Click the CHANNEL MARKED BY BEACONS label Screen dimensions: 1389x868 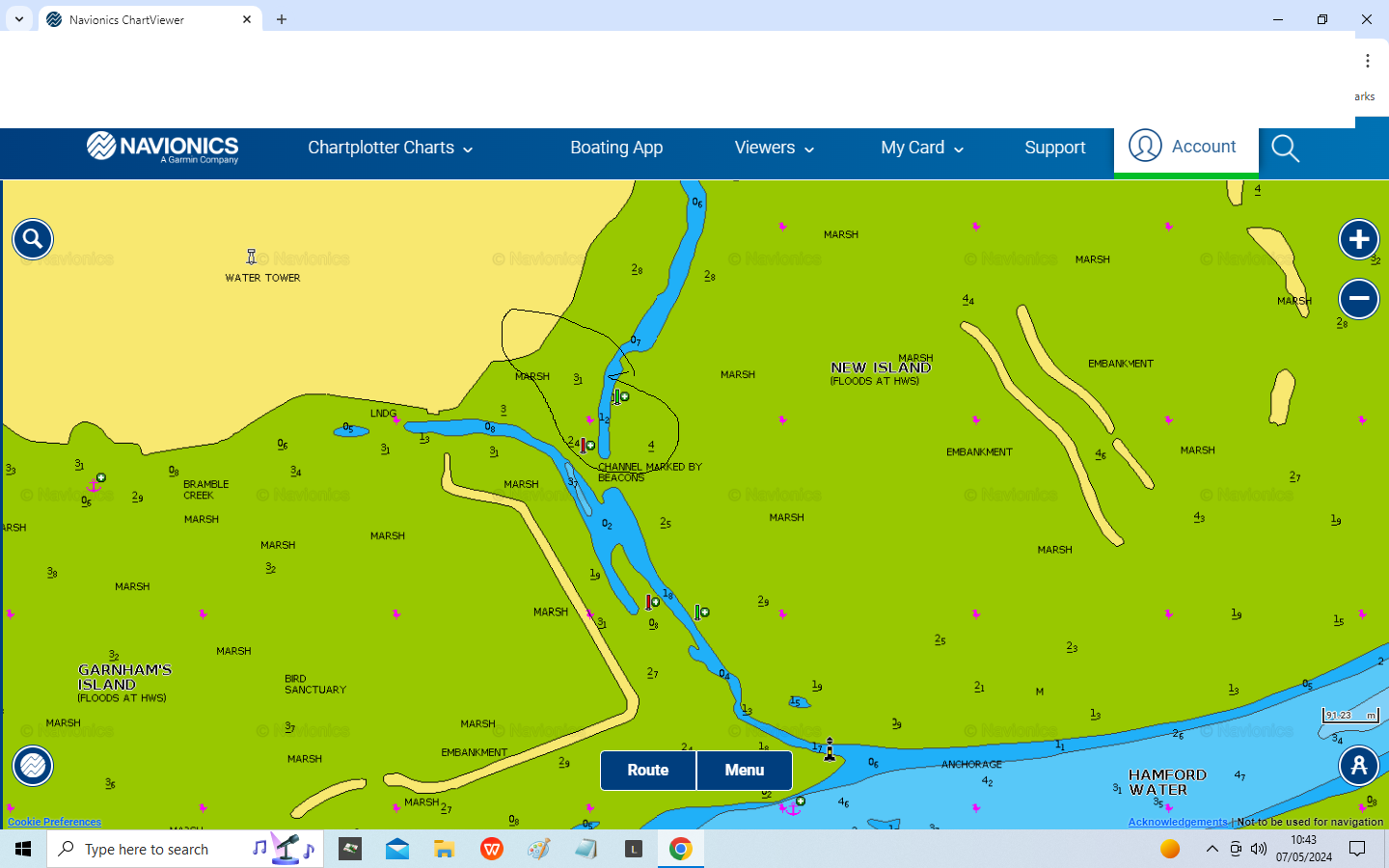650,472
